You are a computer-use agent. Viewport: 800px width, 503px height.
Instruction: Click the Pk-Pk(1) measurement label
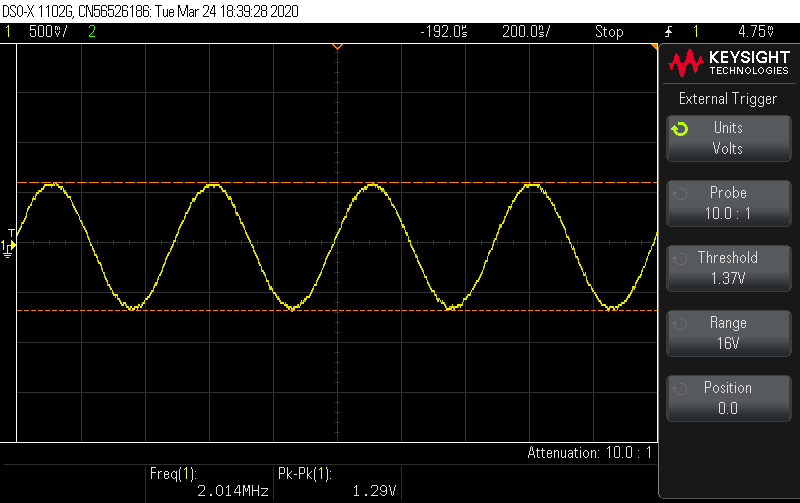click(x=305, y=474)
